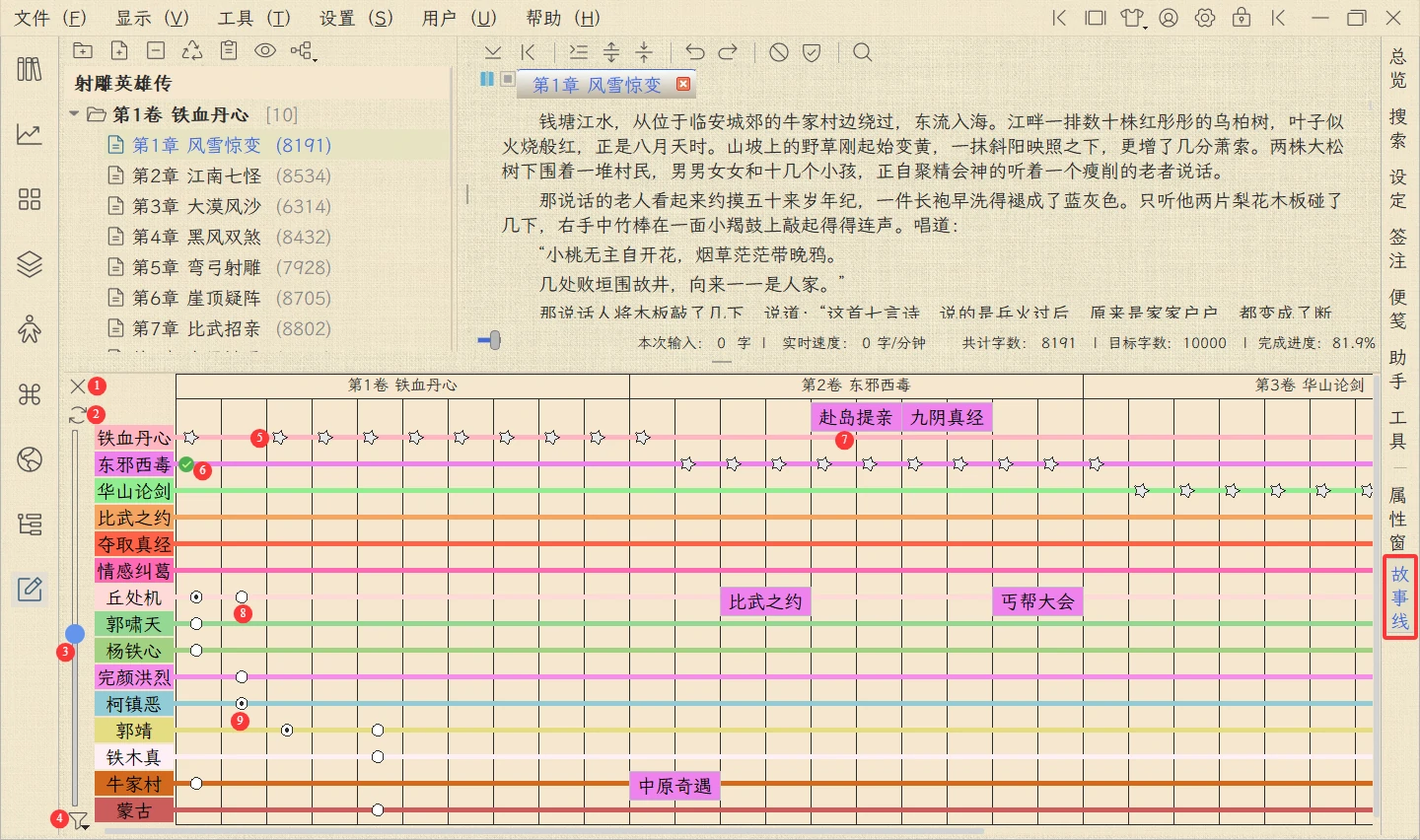Image resolution: width=1420 pixels, height=840 pixels.
Task: Click the storyline vertical zoom slider handle
Action: (75, 633)
